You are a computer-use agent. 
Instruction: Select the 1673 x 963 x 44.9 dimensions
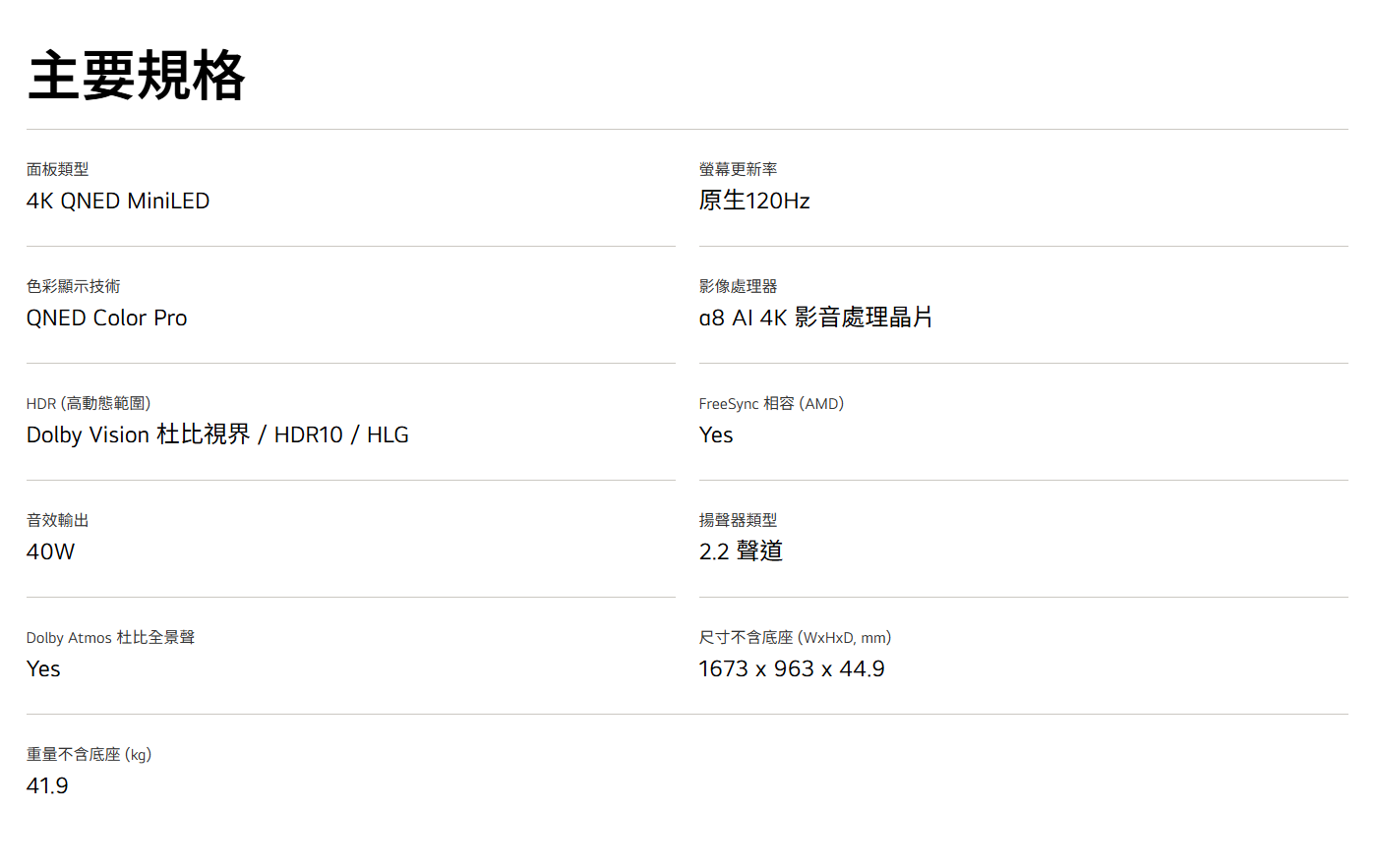pos(792,668)
